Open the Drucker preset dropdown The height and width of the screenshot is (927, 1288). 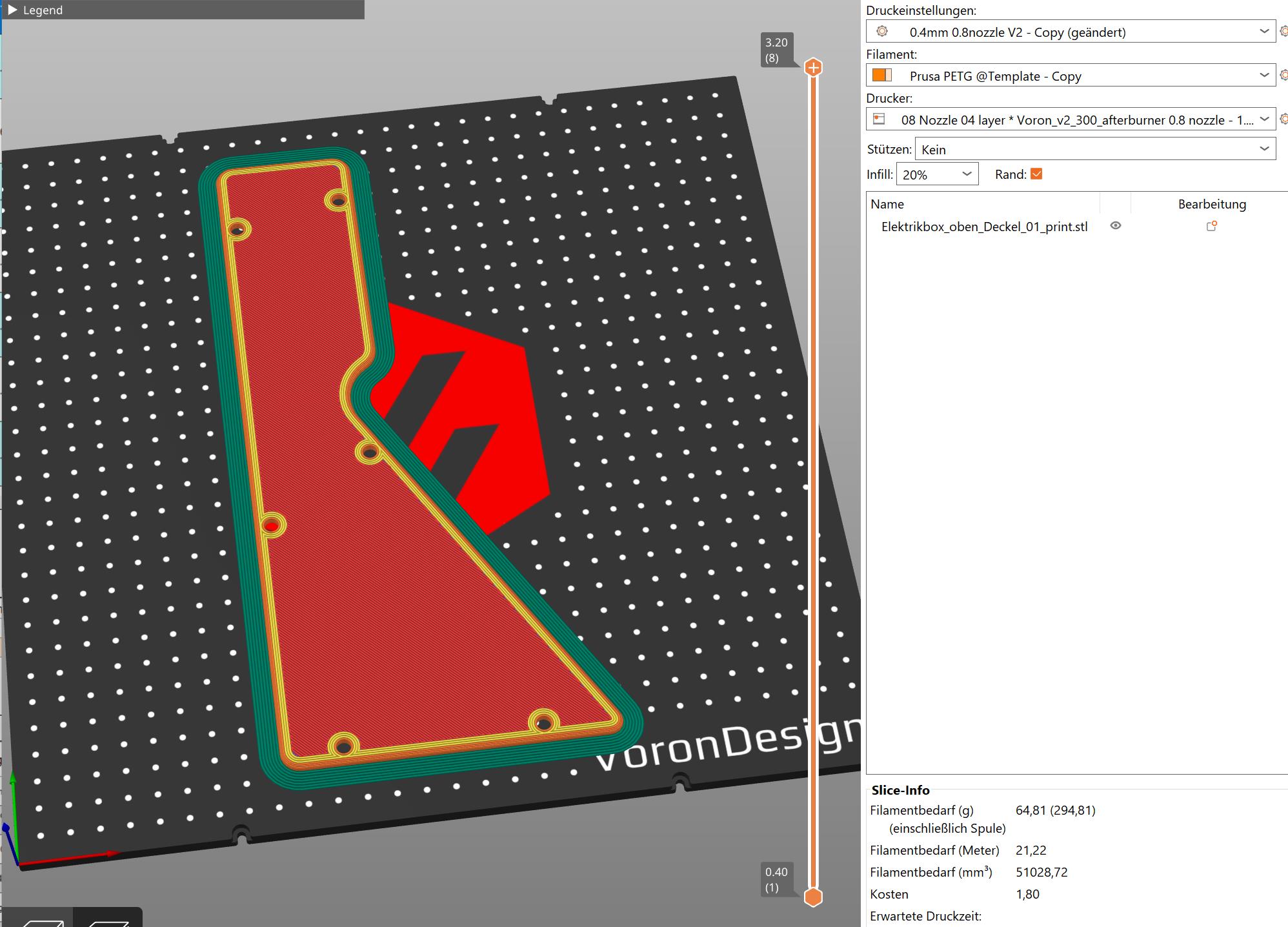[x=1071, y=119]
